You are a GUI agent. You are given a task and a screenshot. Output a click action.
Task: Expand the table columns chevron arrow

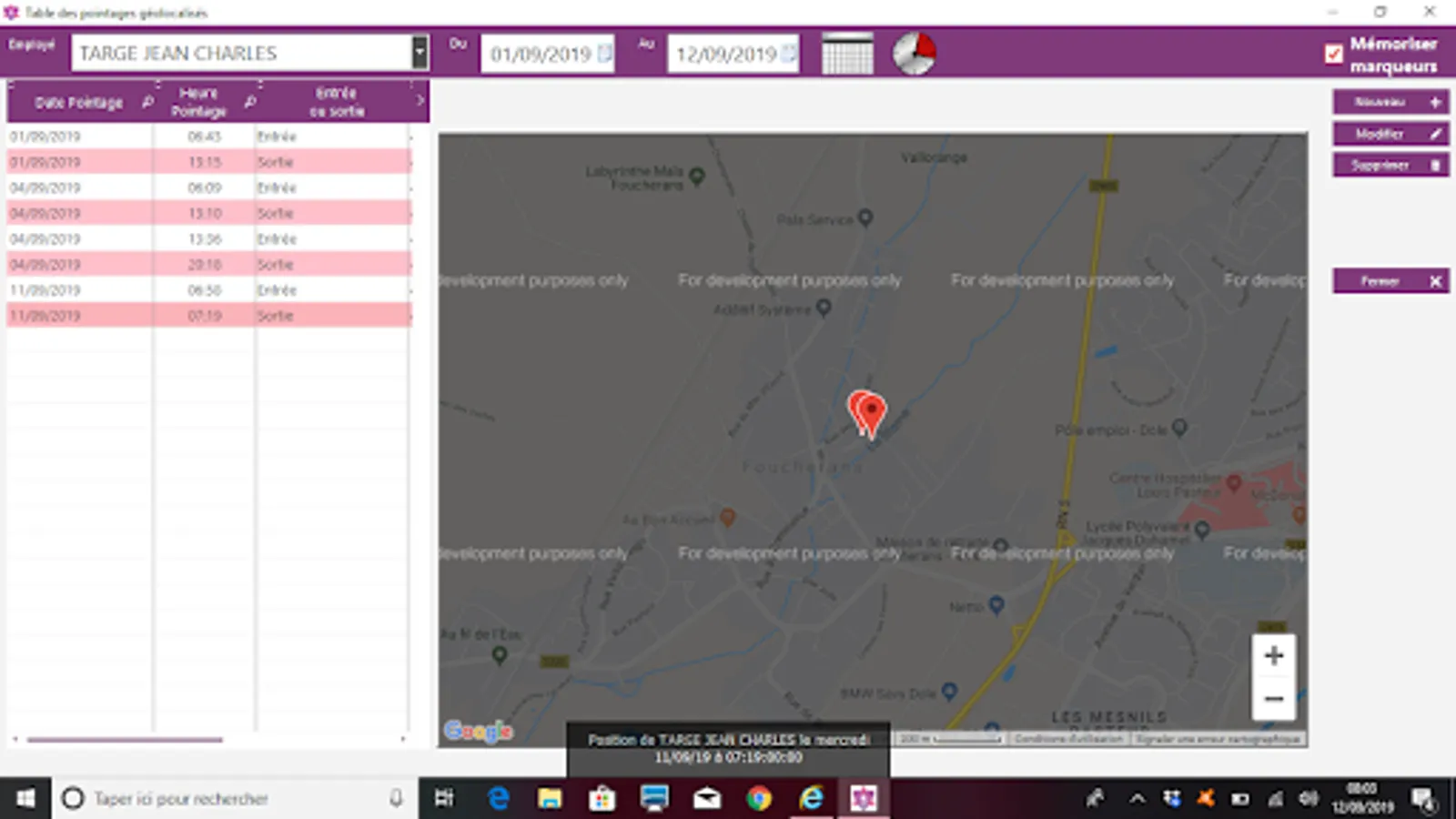click(420, 101)
